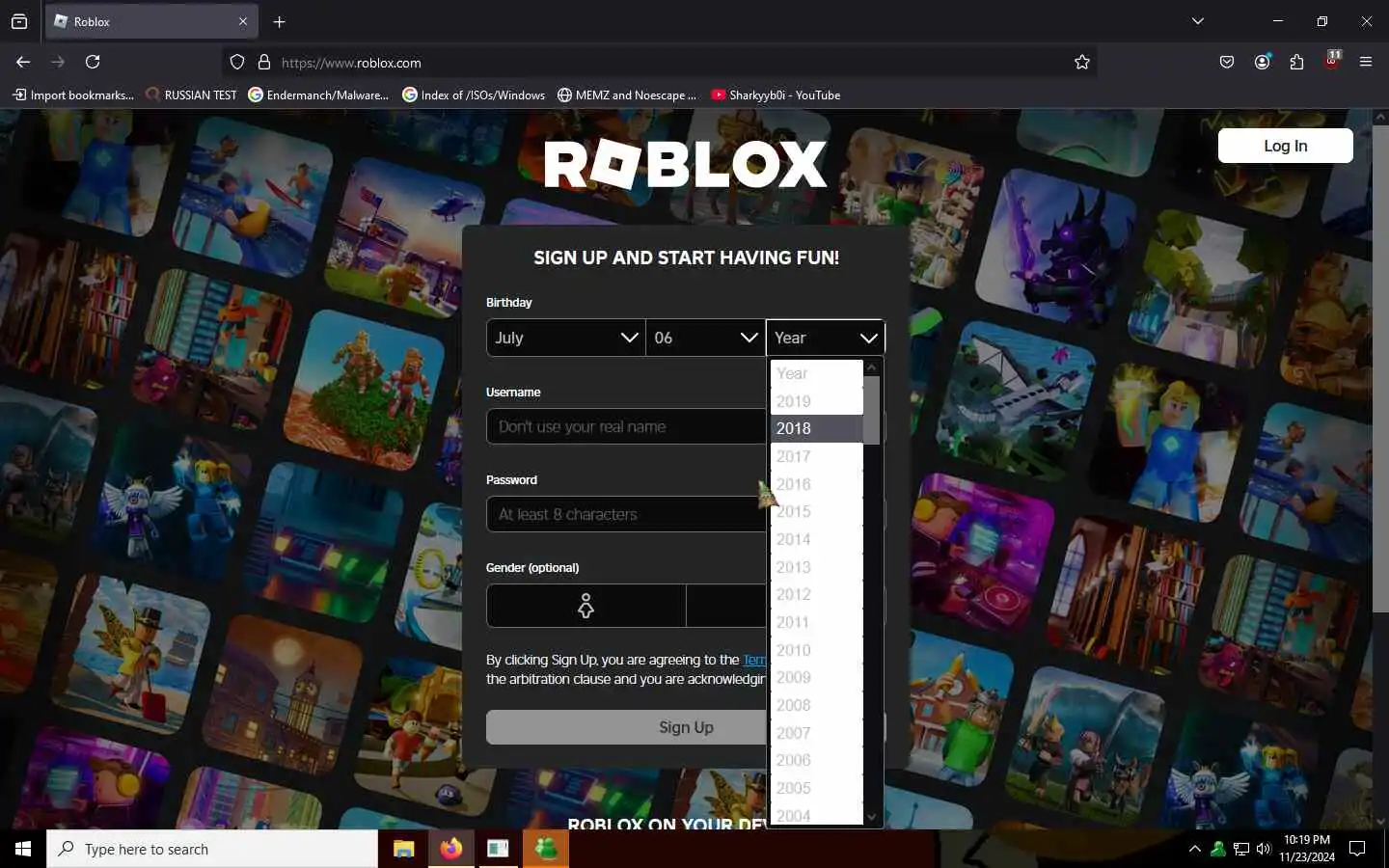The image size is (1389, 868).
Task: Open the Pocket save icon
Action: coord(1227,62)
